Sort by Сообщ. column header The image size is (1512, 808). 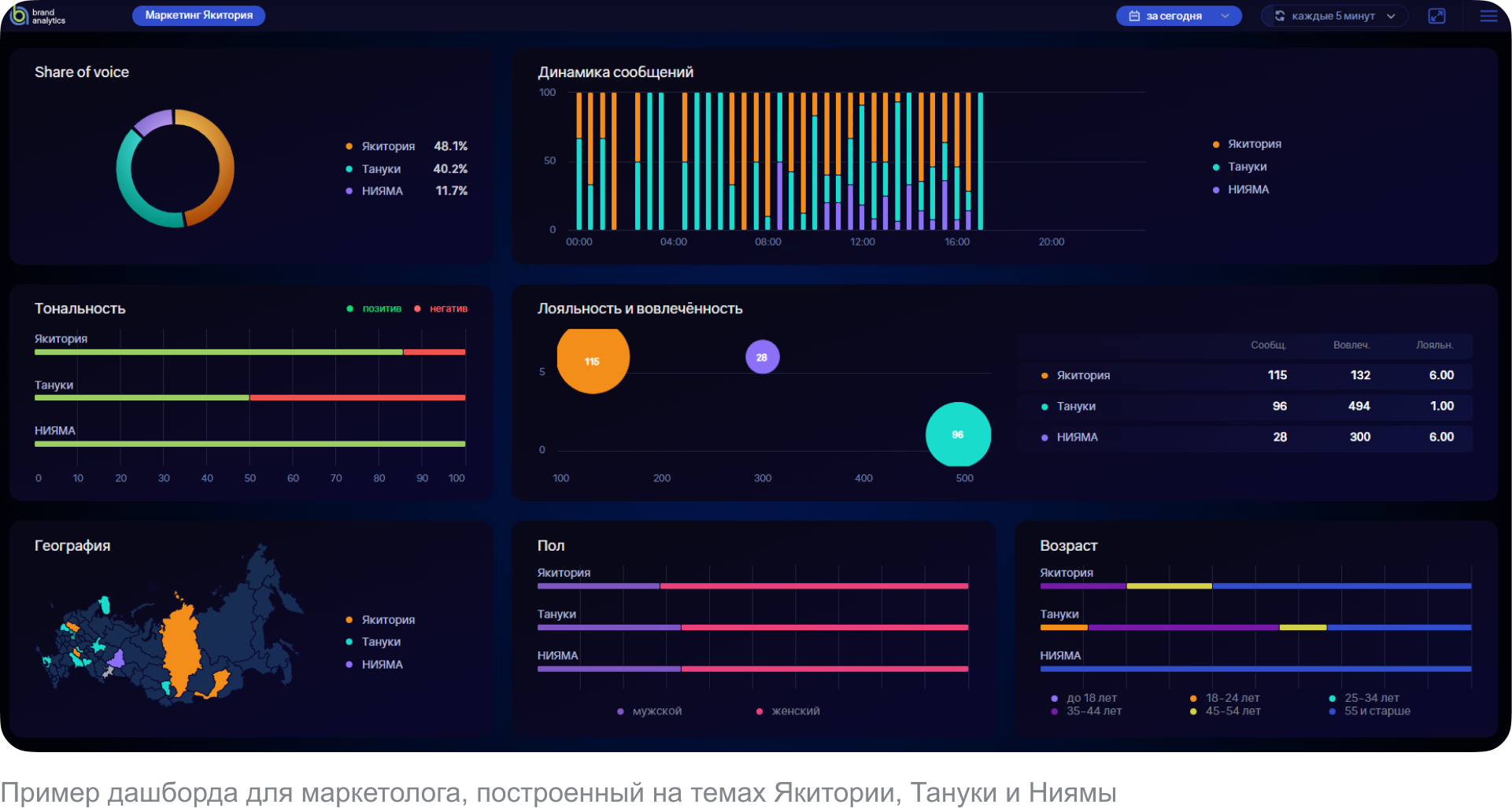(x=1269, y=345)
